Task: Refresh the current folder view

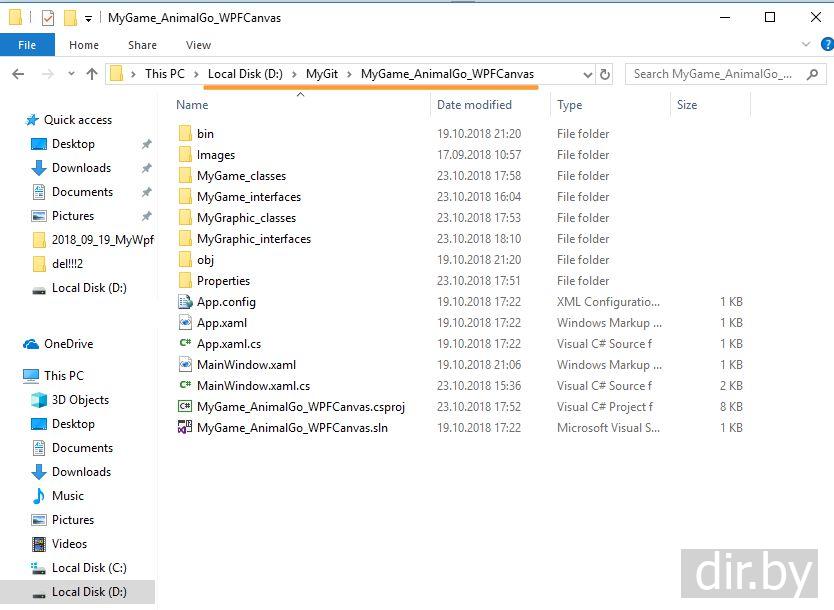Action: [x=605, y=74]
